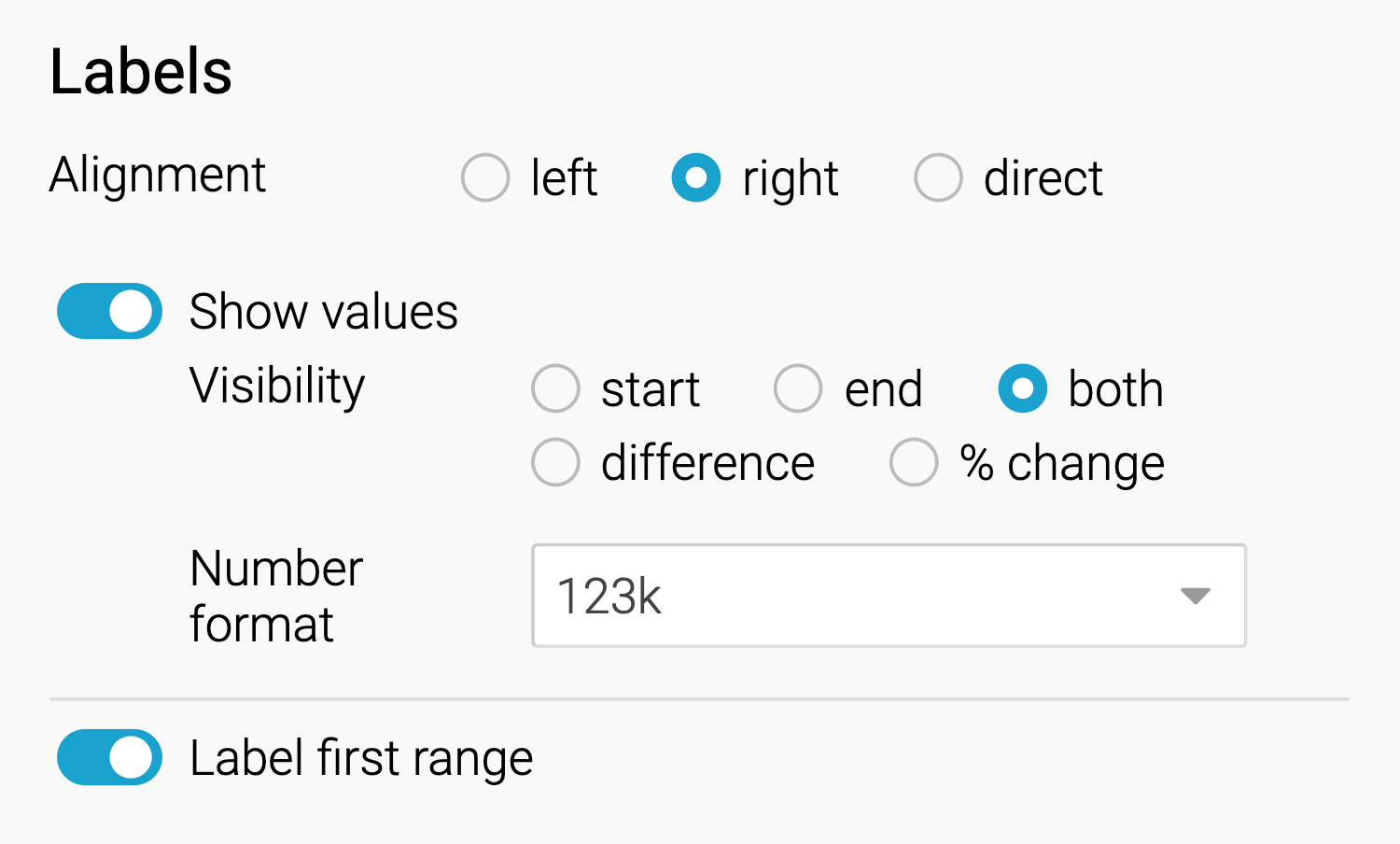Click the 'Show values' label text
The height and width of the screenshot is (844, 1400).
(323, 312)
